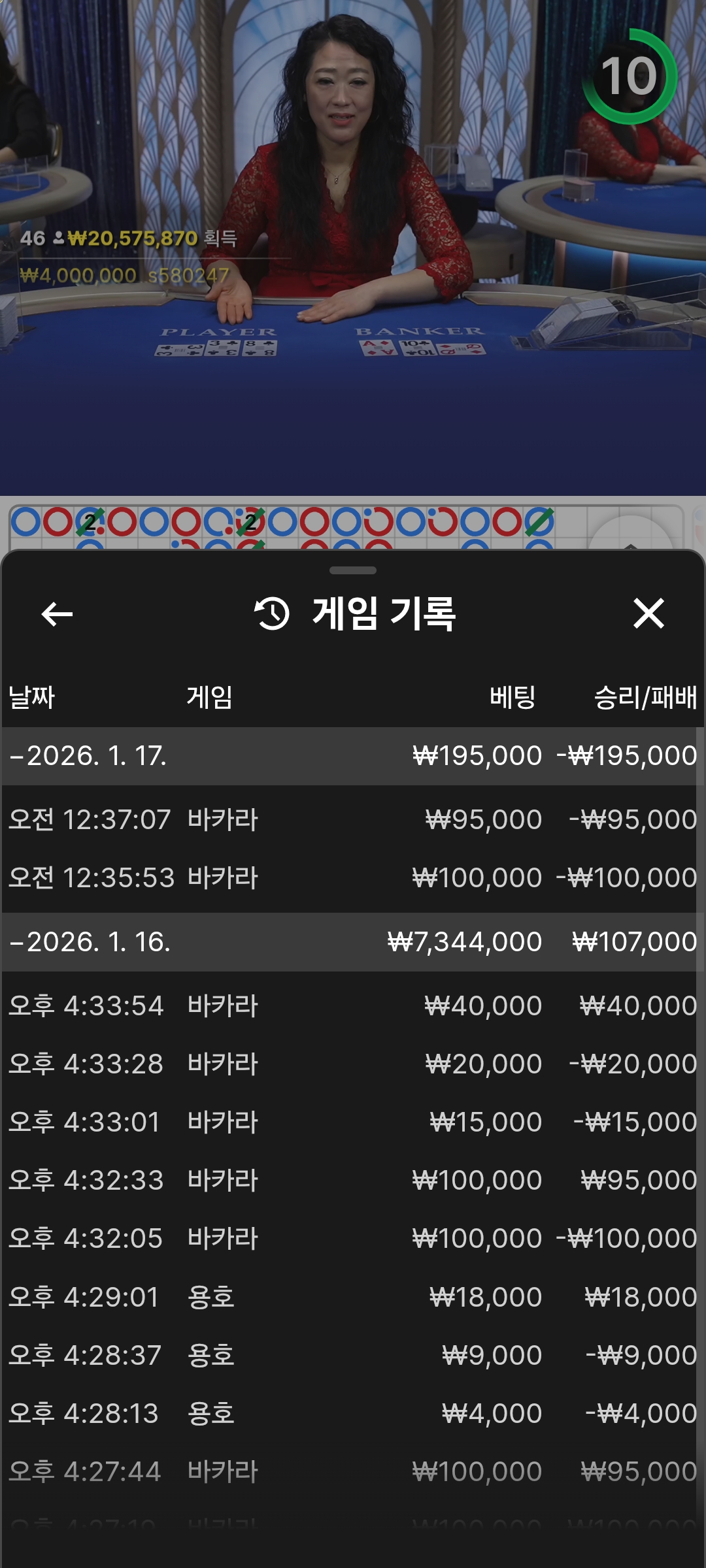Tap the player count icon near 46
The image size is (706, 1568).
59,238
